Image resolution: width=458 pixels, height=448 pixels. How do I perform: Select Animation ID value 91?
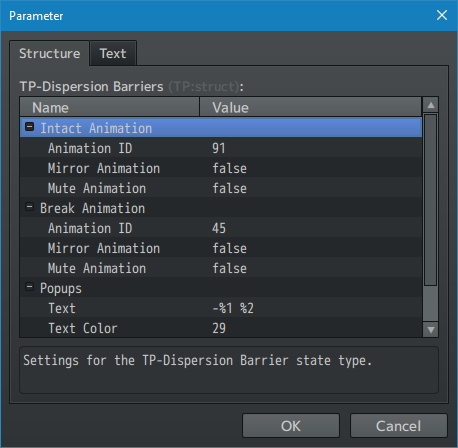(x=219, y=148)
